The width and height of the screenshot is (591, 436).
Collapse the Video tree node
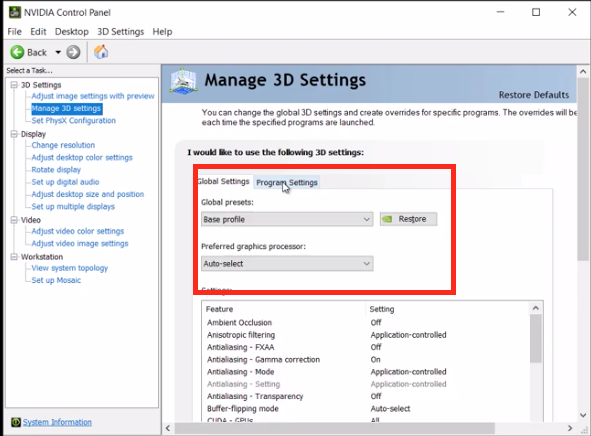14,220
